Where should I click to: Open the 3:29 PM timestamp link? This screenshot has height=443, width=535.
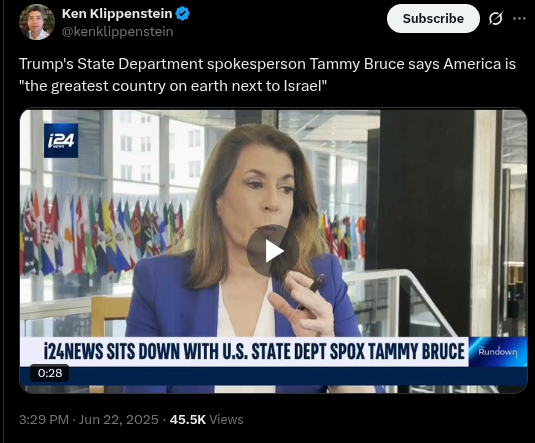click(x=44, y=419)
